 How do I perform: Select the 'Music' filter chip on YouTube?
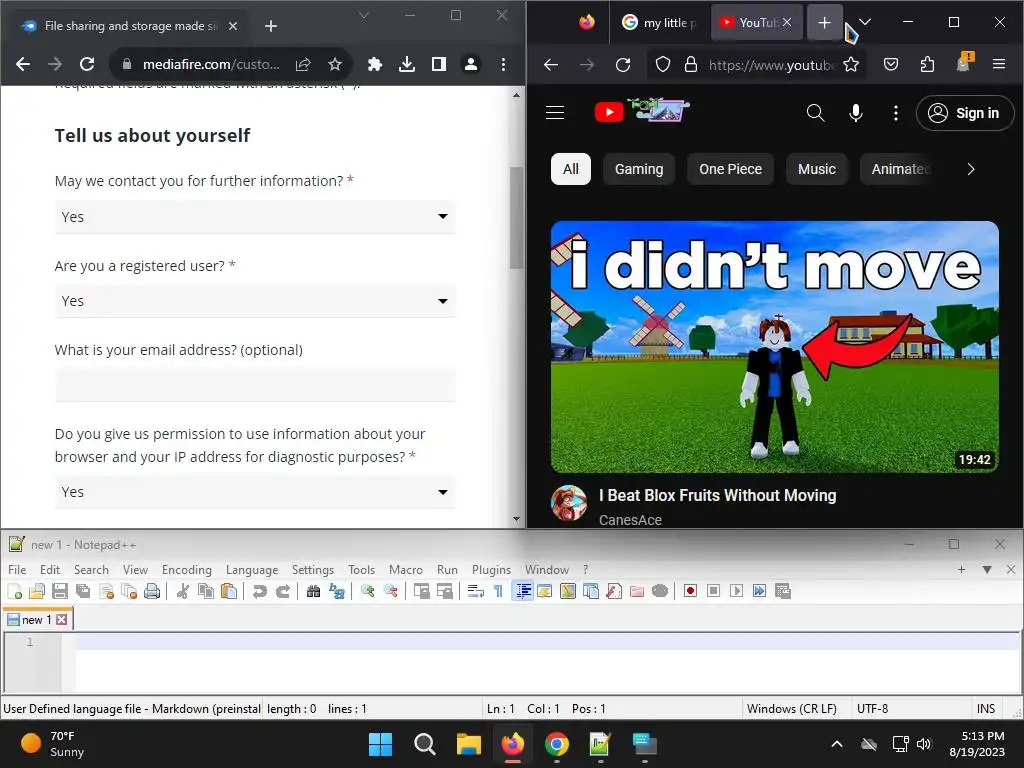click(816, 169)
